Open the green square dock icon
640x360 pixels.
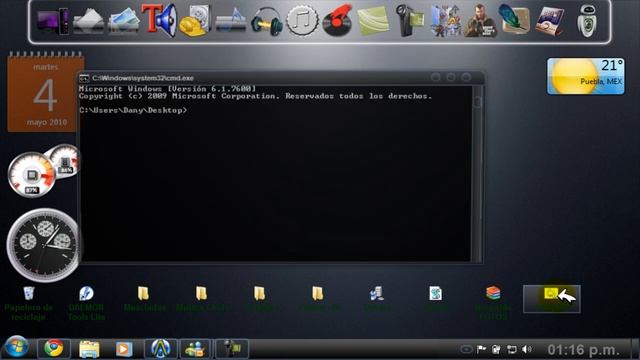[373, 21]
